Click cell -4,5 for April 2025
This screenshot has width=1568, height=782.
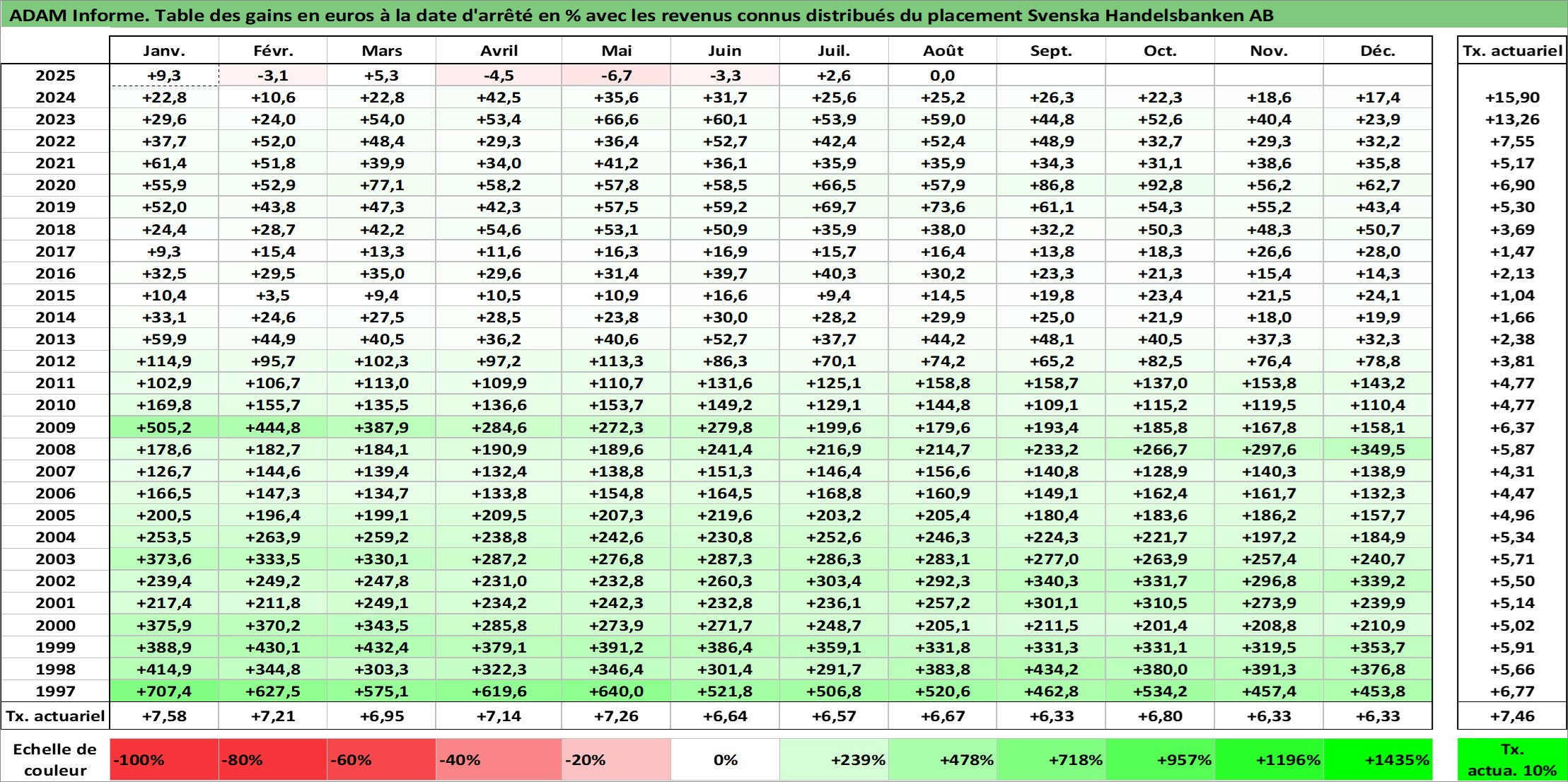499,75
